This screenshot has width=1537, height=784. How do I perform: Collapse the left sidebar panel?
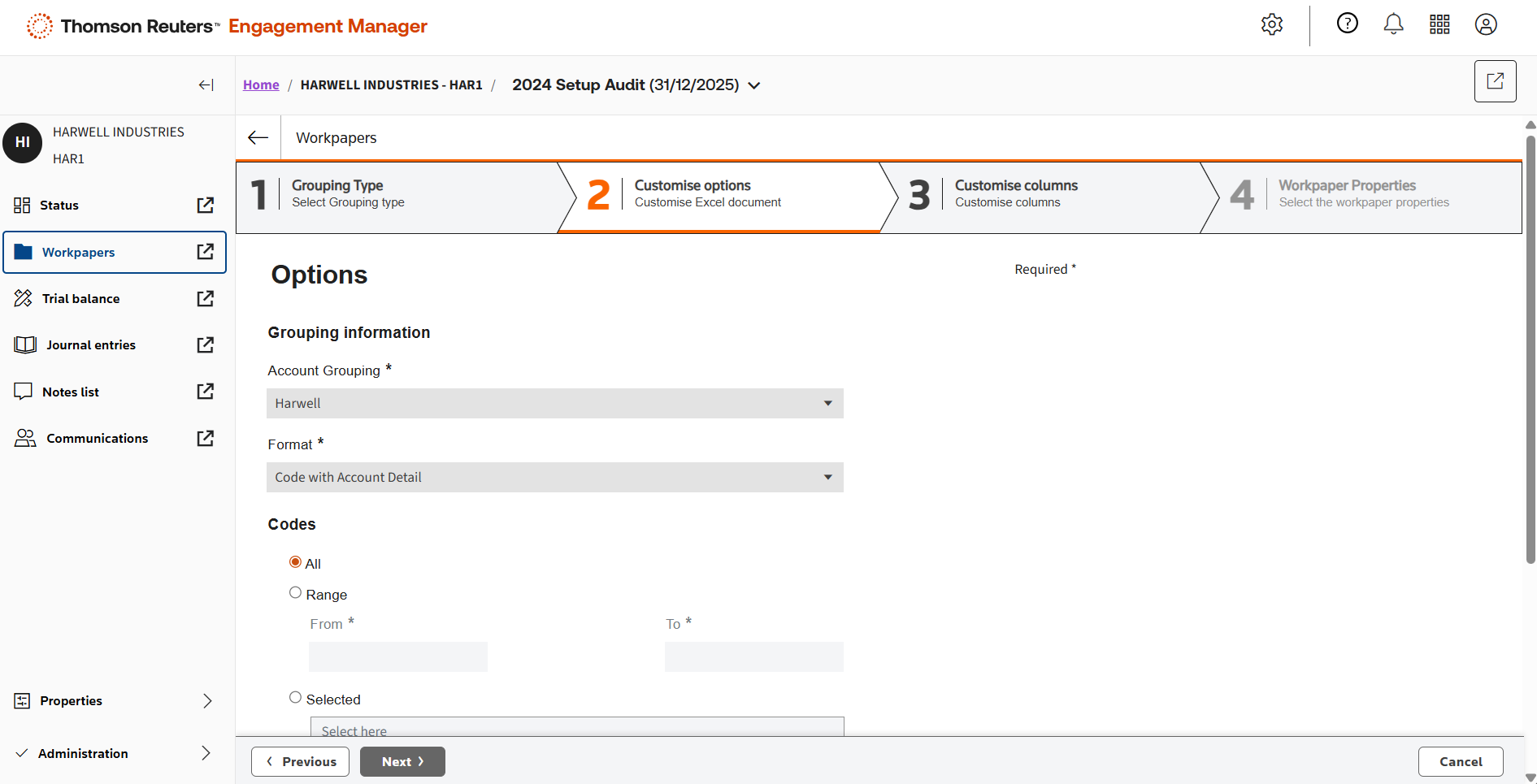(206, 85)
